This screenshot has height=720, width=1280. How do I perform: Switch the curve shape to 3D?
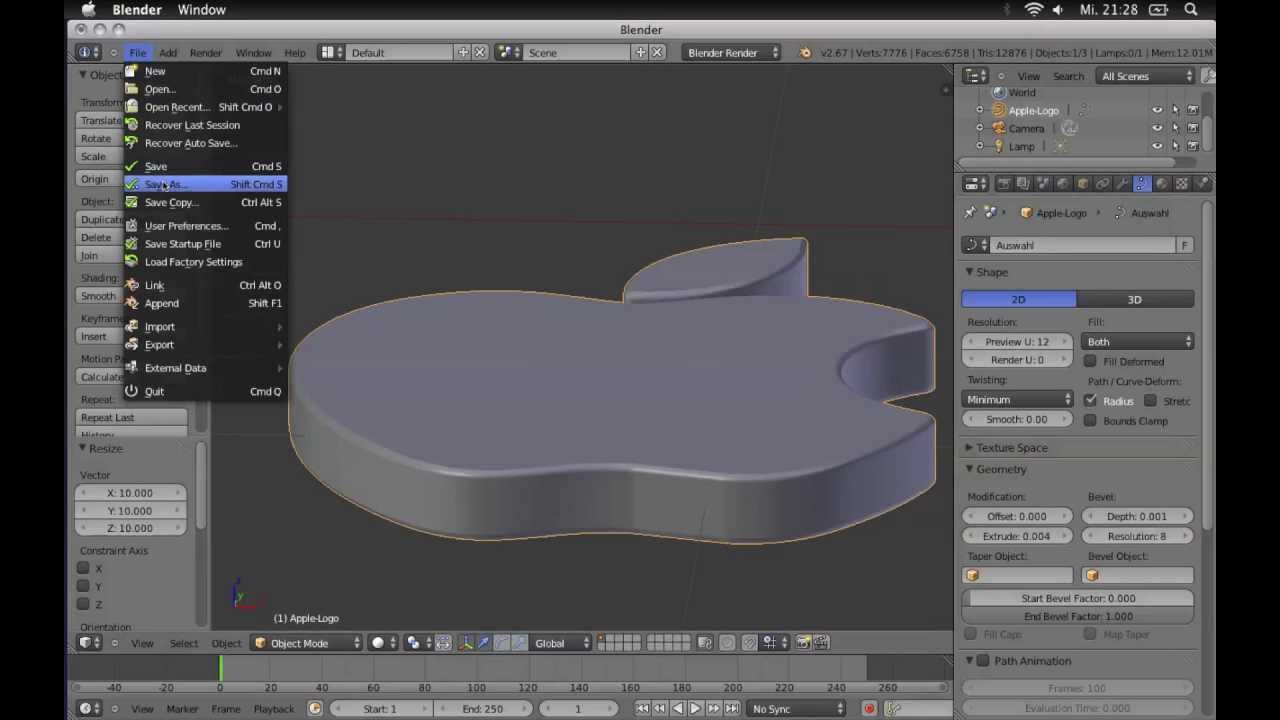pos(1135,300)
